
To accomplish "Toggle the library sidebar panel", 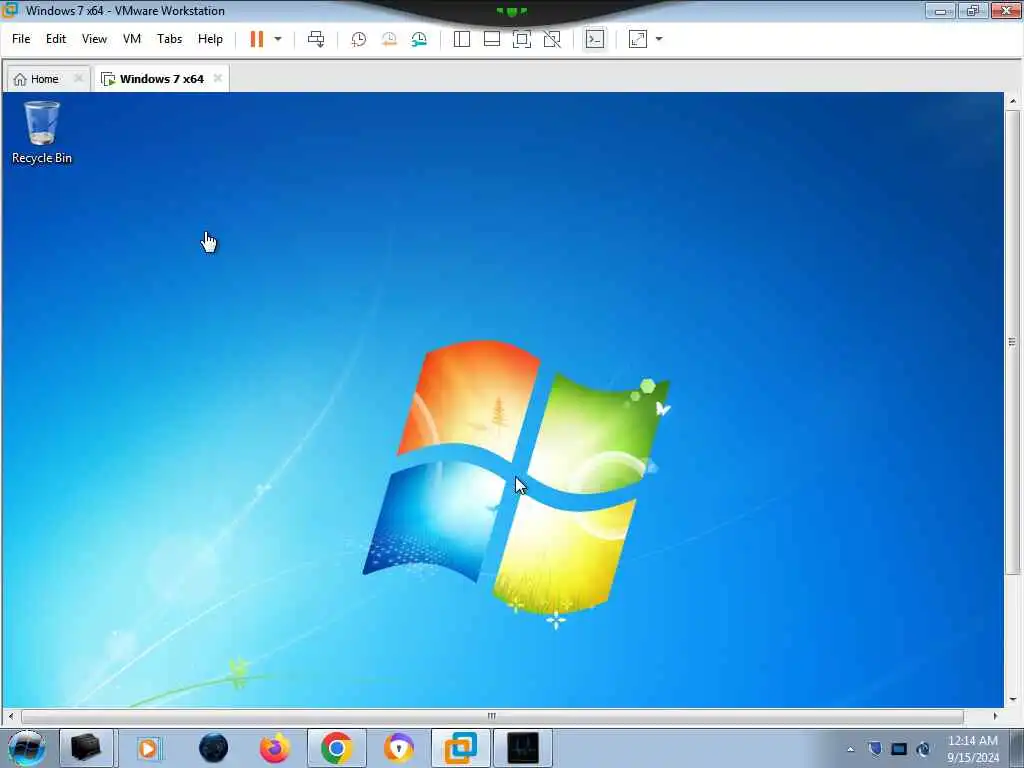I will click(462, 39).
